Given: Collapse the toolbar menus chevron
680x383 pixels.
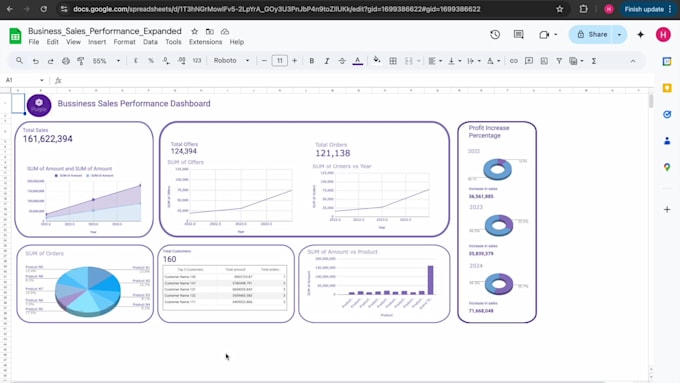Looking at the screenshot, I should [633, 61].
